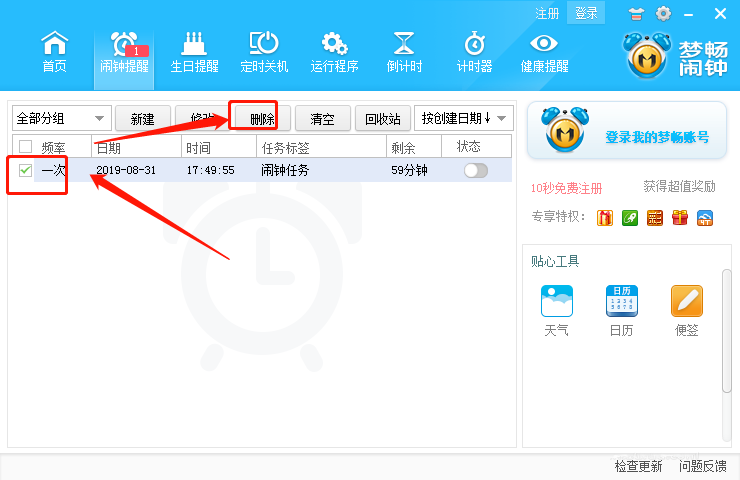This screenshot has height=480, width=740.
Task: Open 健康提醒 health reminder tab
Action: pos(544,52)
